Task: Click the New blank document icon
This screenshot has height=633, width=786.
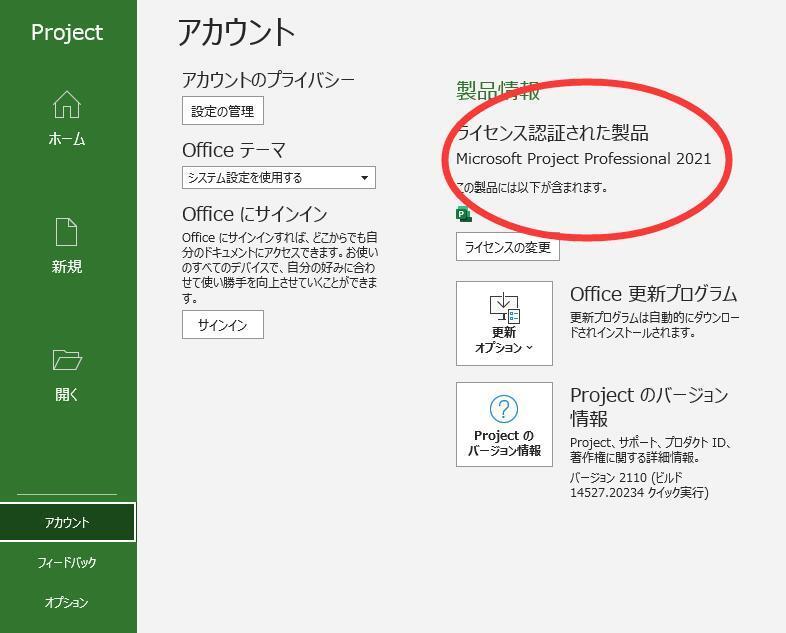Action: (x=66, y=232)
